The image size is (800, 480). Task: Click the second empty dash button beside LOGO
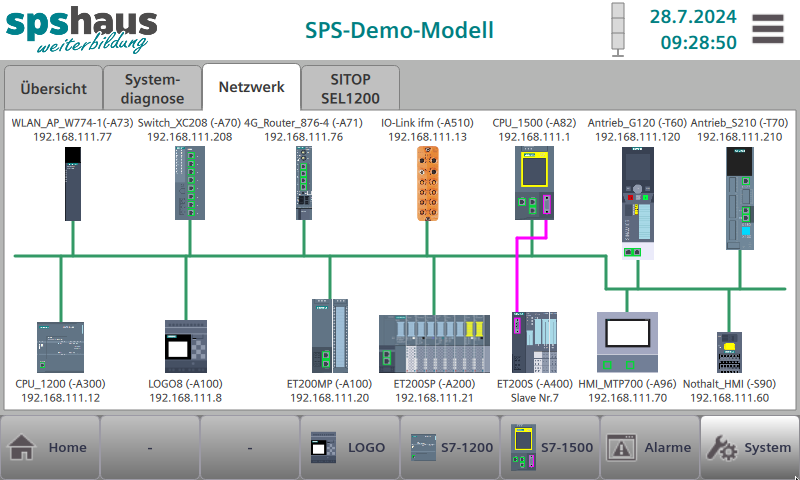point(249,447)
